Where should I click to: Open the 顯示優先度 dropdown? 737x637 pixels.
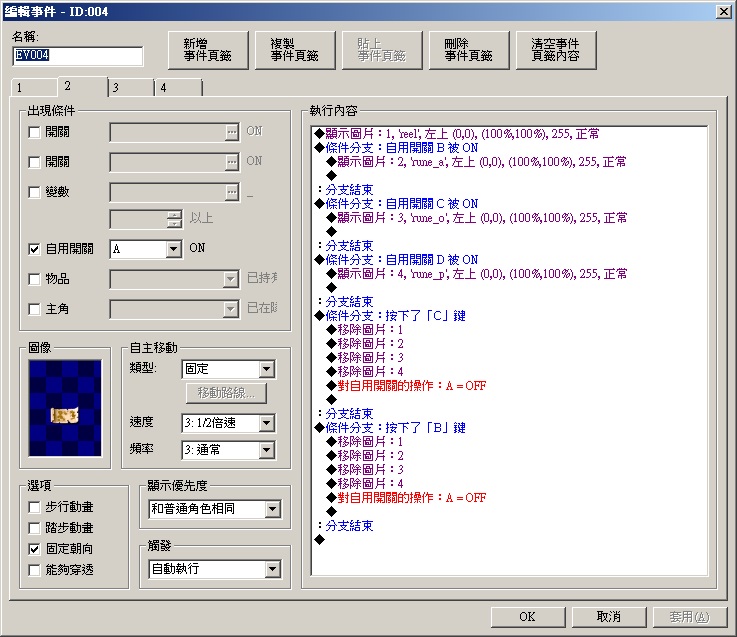[273, 509]
